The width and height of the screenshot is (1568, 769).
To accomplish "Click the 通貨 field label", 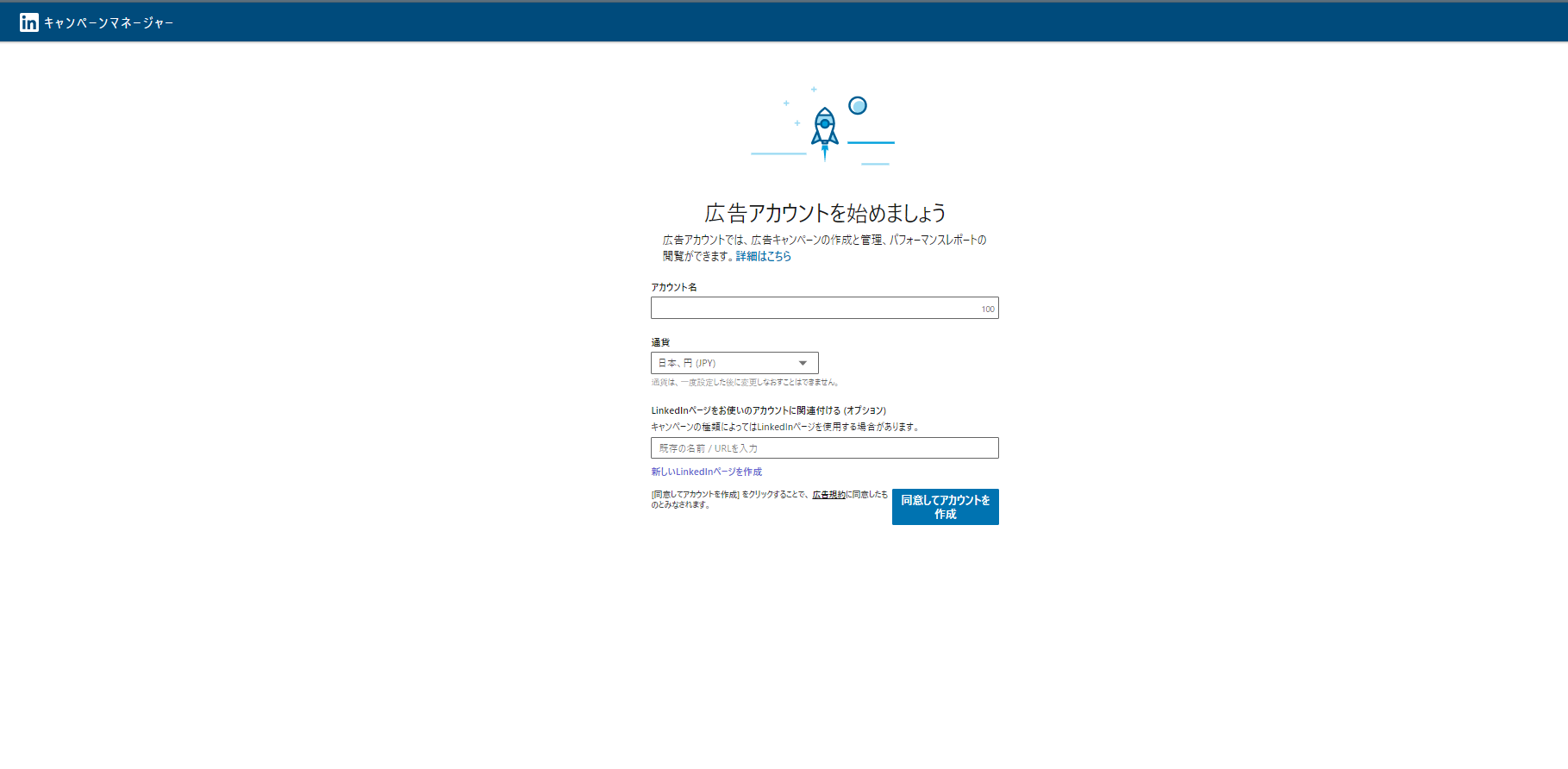I will [x=660, y=342].
